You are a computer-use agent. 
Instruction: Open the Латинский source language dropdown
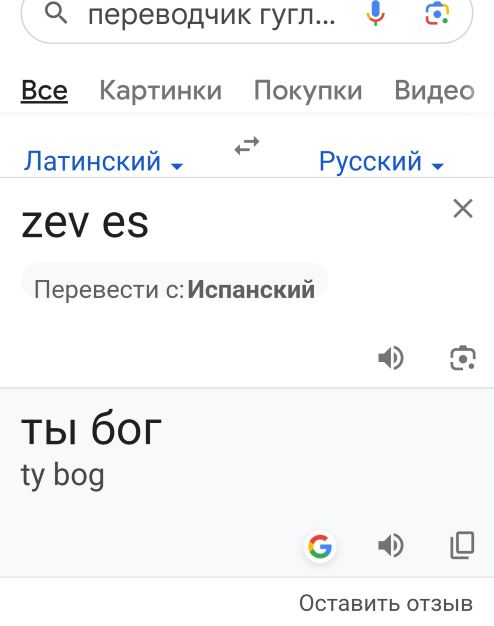[103, 161]
